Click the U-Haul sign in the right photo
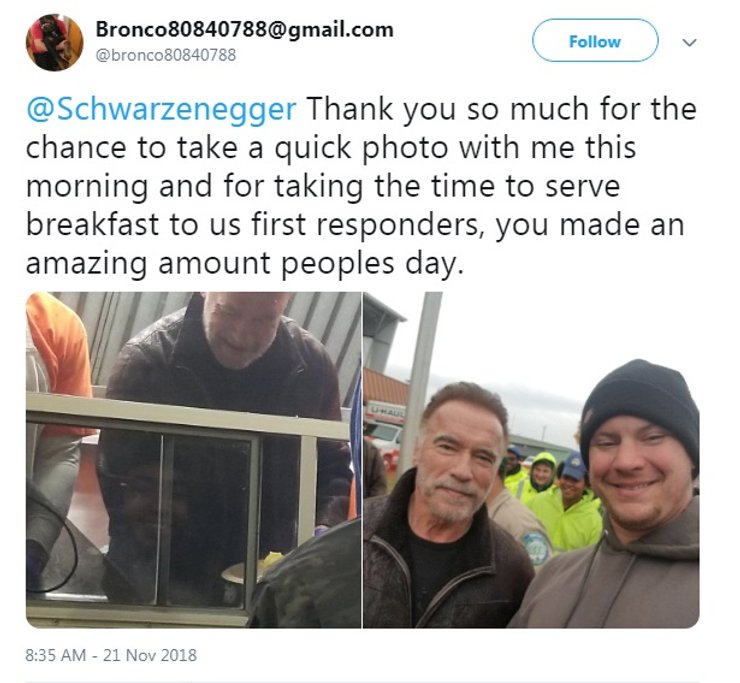Viewport: 740px width, 683px height. (x=386, y=412)
